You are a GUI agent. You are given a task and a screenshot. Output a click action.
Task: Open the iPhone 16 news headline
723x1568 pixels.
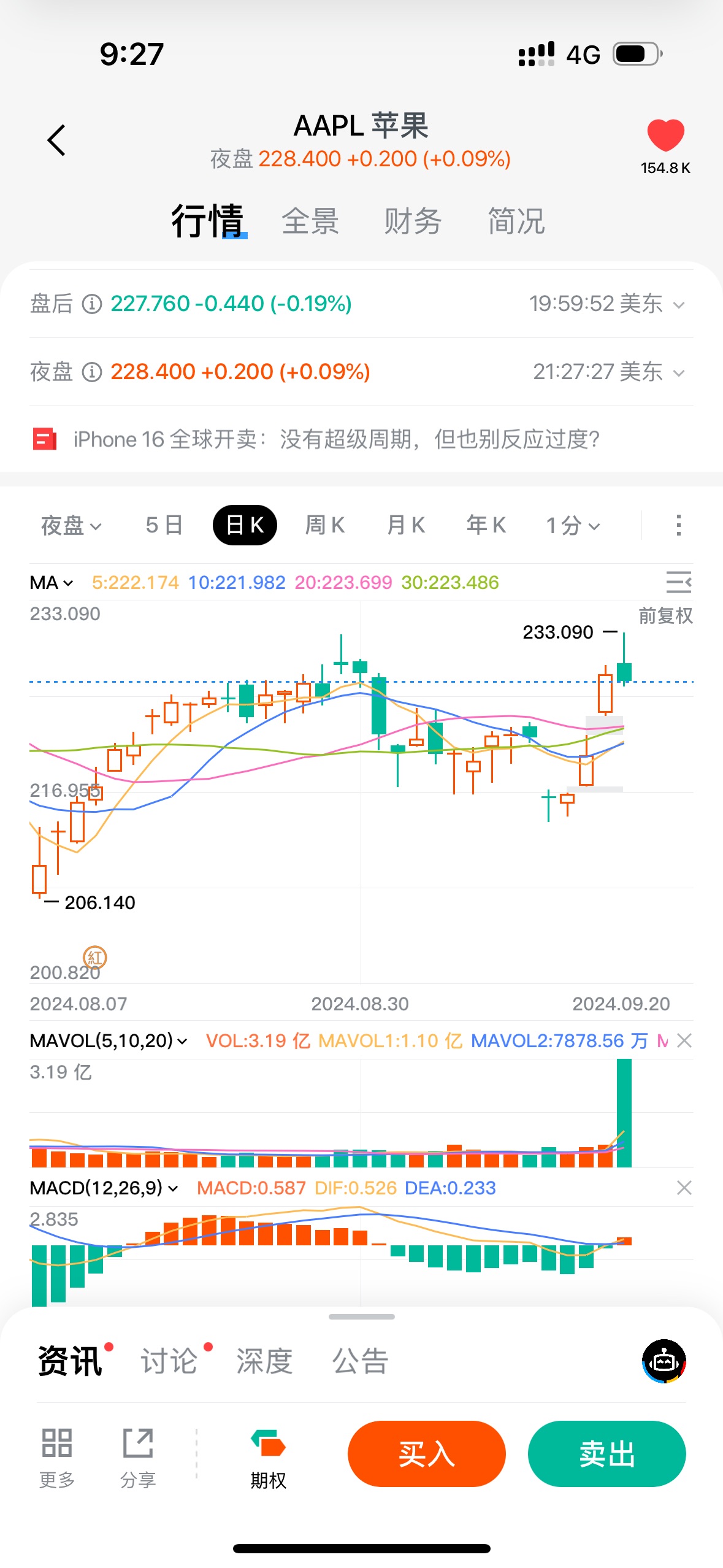[x=336, y=439]
